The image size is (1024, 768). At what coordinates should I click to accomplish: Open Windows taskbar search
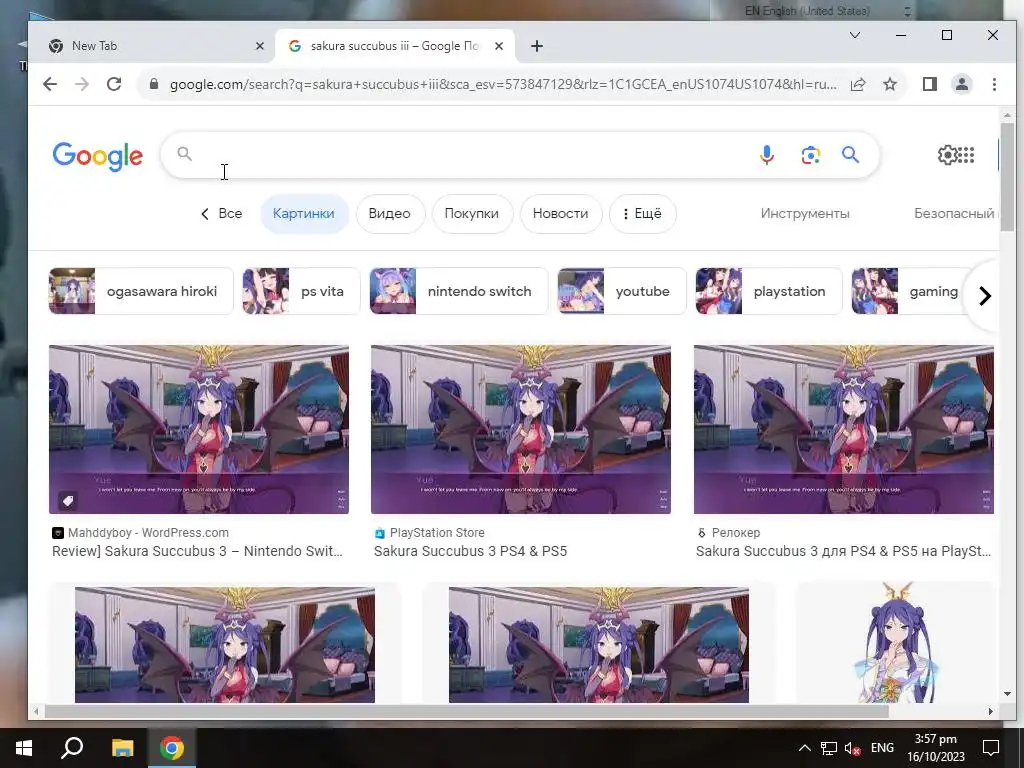tap(72, 748)
